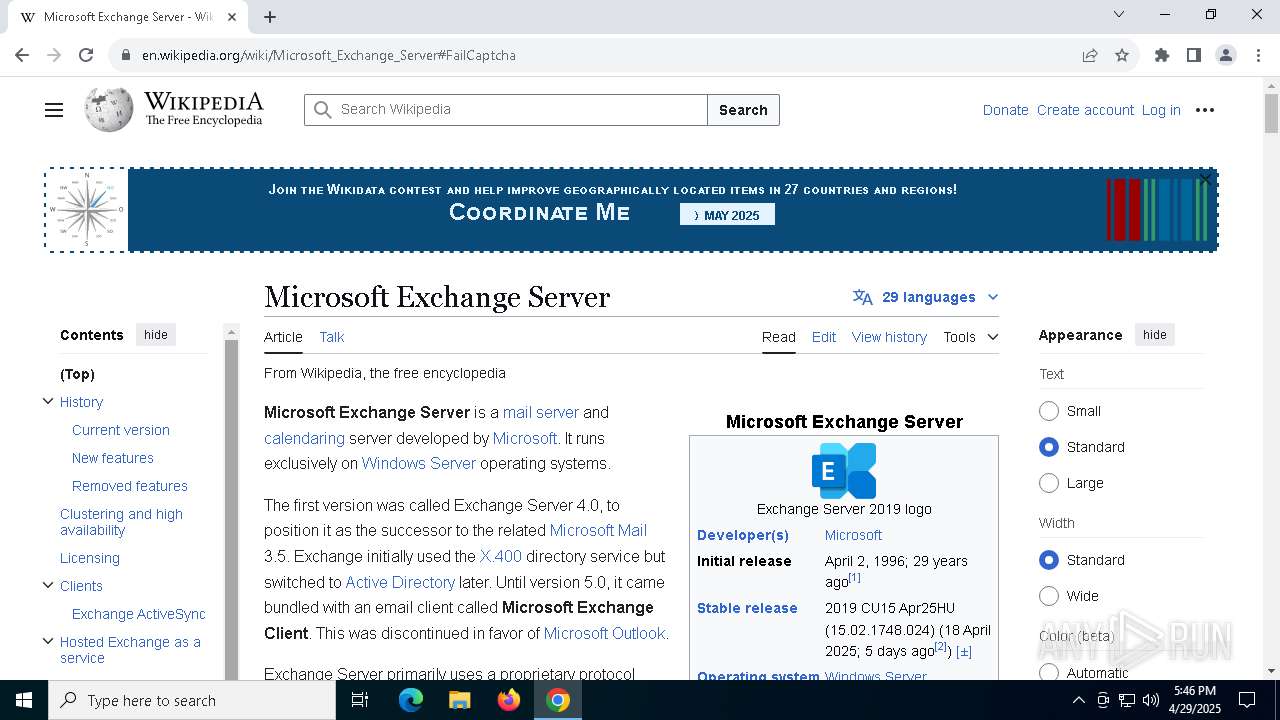Screen dimensions: 1280x720
Task: Select the Read tab
Action: pos(779,337)
